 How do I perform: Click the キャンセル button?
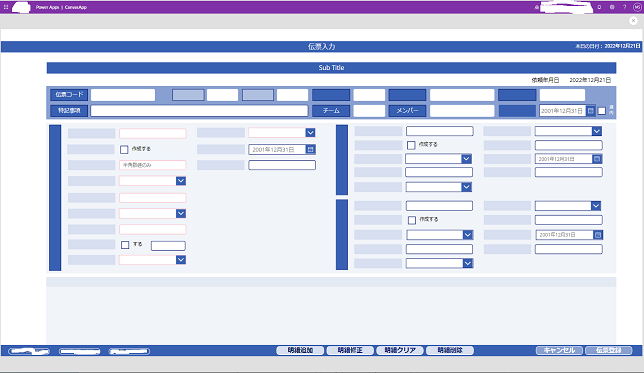[x=559, y=350]
